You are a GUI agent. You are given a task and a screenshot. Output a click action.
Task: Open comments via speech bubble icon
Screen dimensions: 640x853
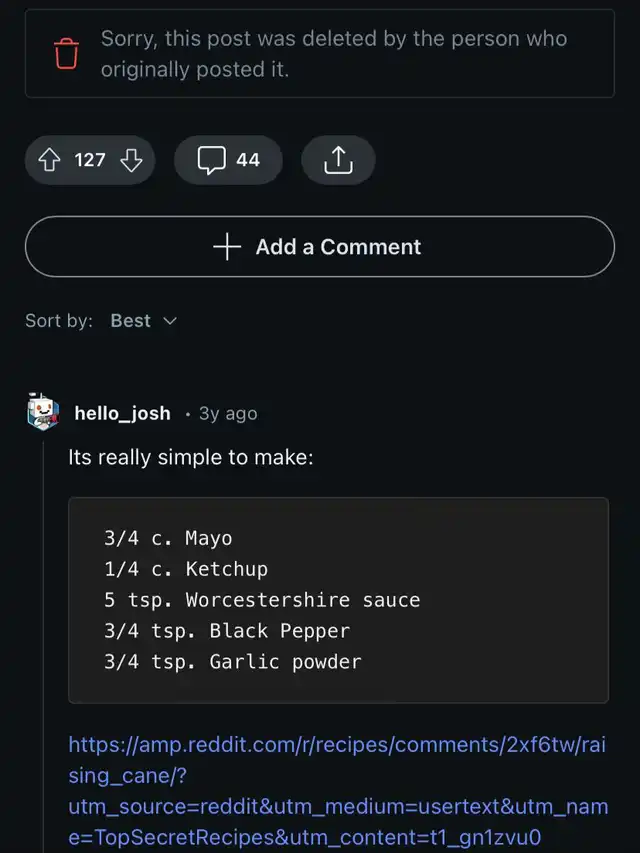pos(212,160)
